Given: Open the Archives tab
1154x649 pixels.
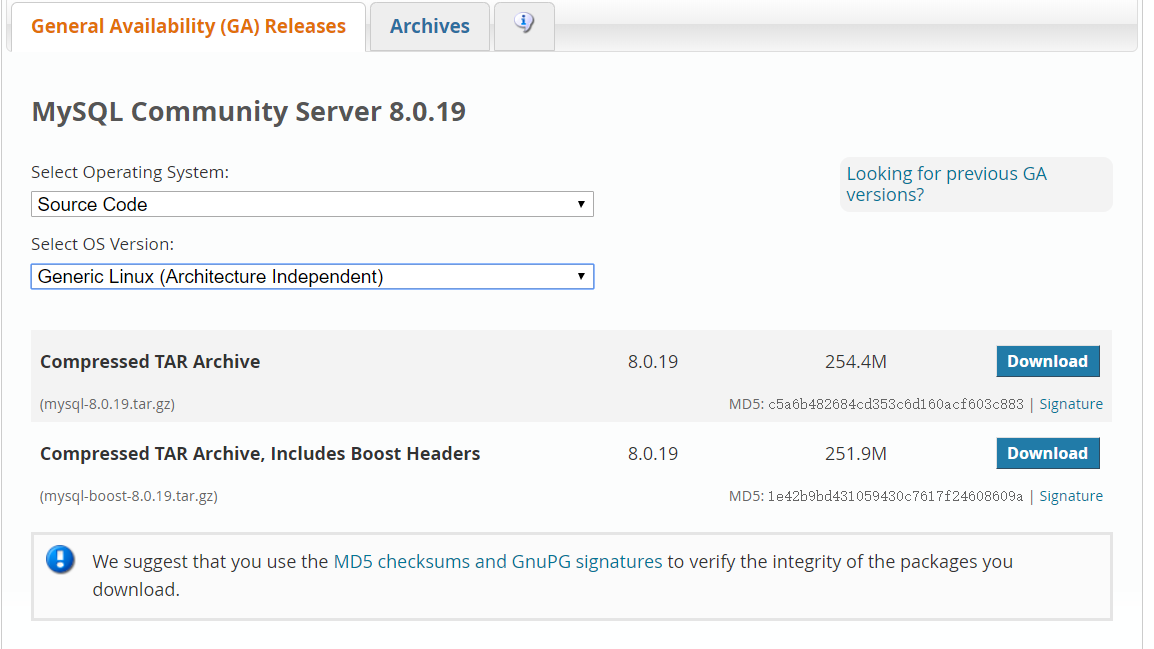Looking at the screenshot, I should [430, 26].
